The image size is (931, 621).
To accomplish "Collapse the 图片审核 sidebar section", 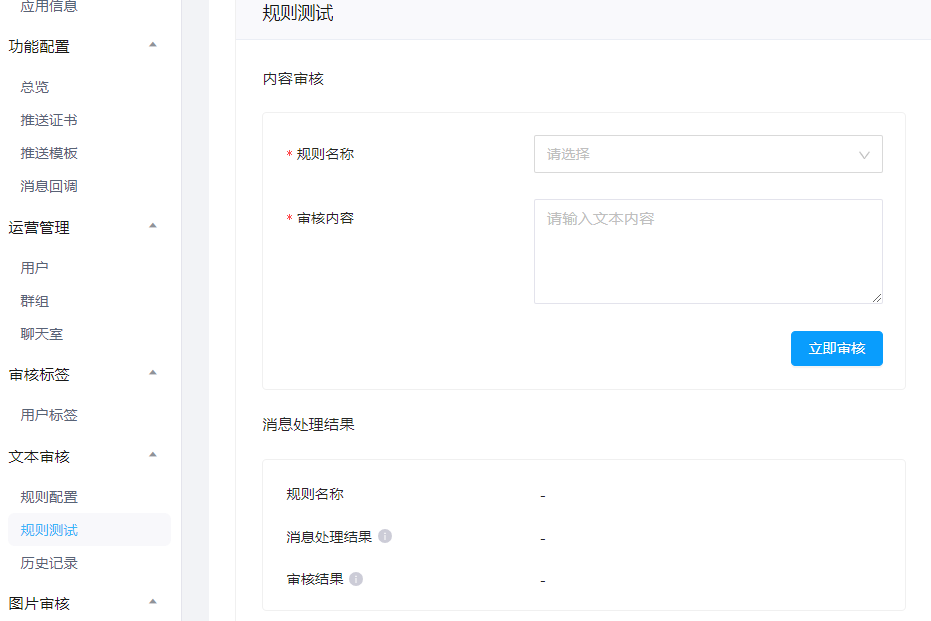I will pyautogui.click(x=153, y=602).
